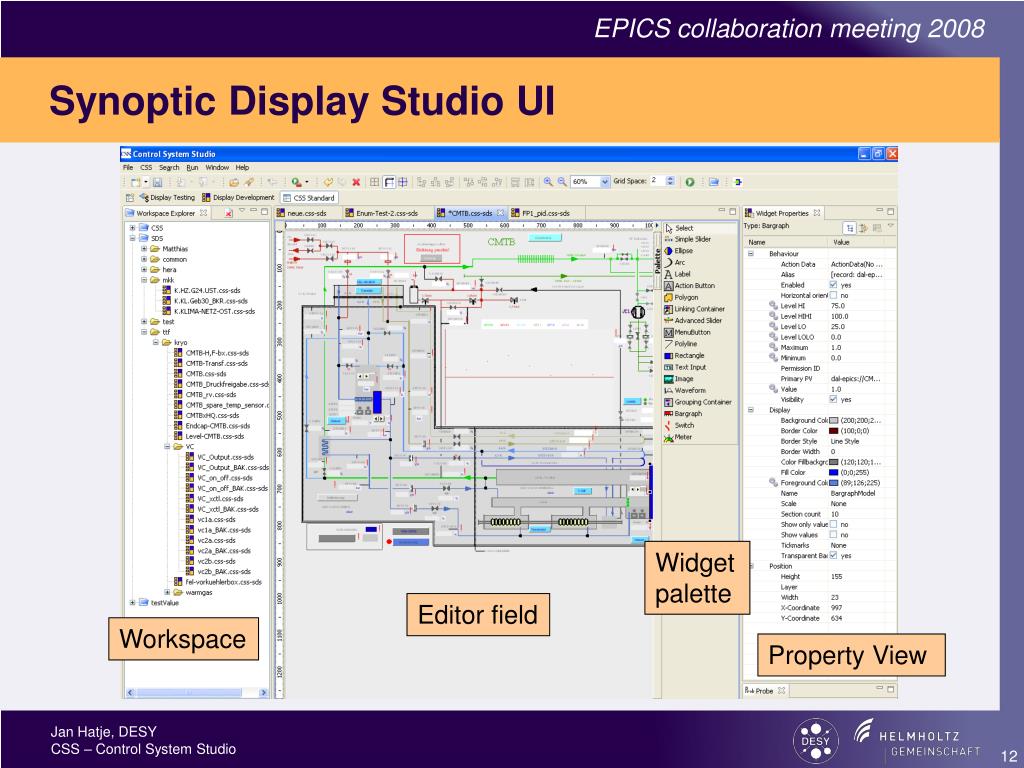Choose the Grouping Container widget
1024x768 pixels.
pyautogui.click(x=697, y=402)
